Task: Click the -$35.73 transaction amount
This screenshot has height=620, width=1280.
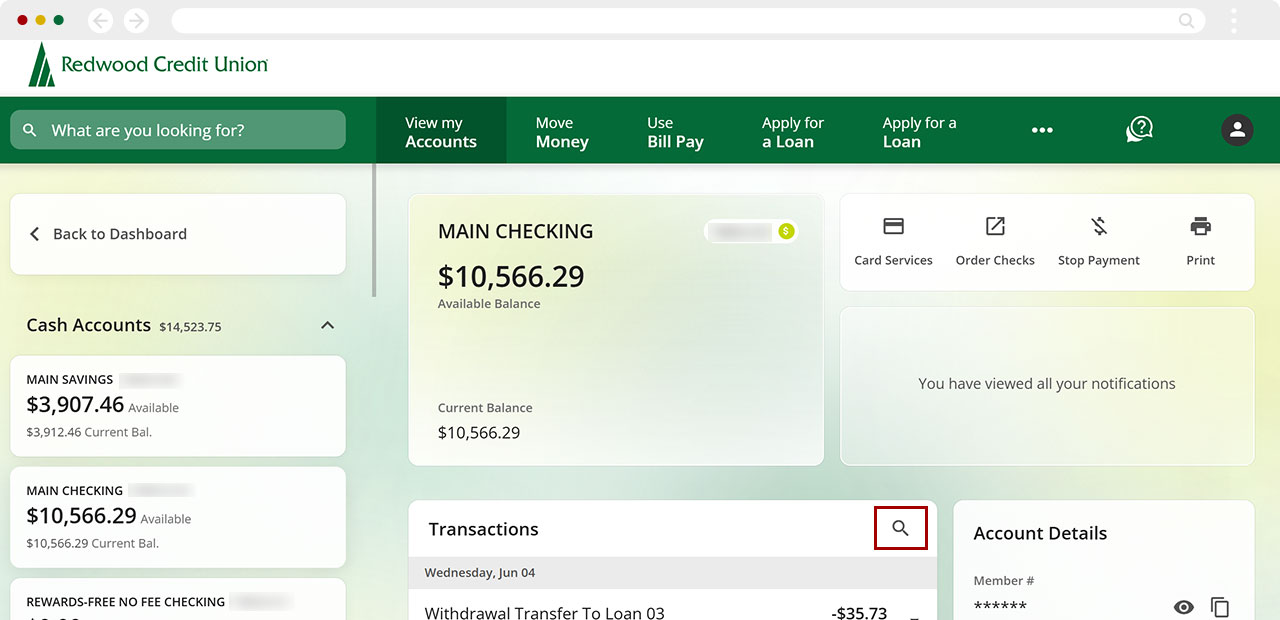Action: point(859,612)
